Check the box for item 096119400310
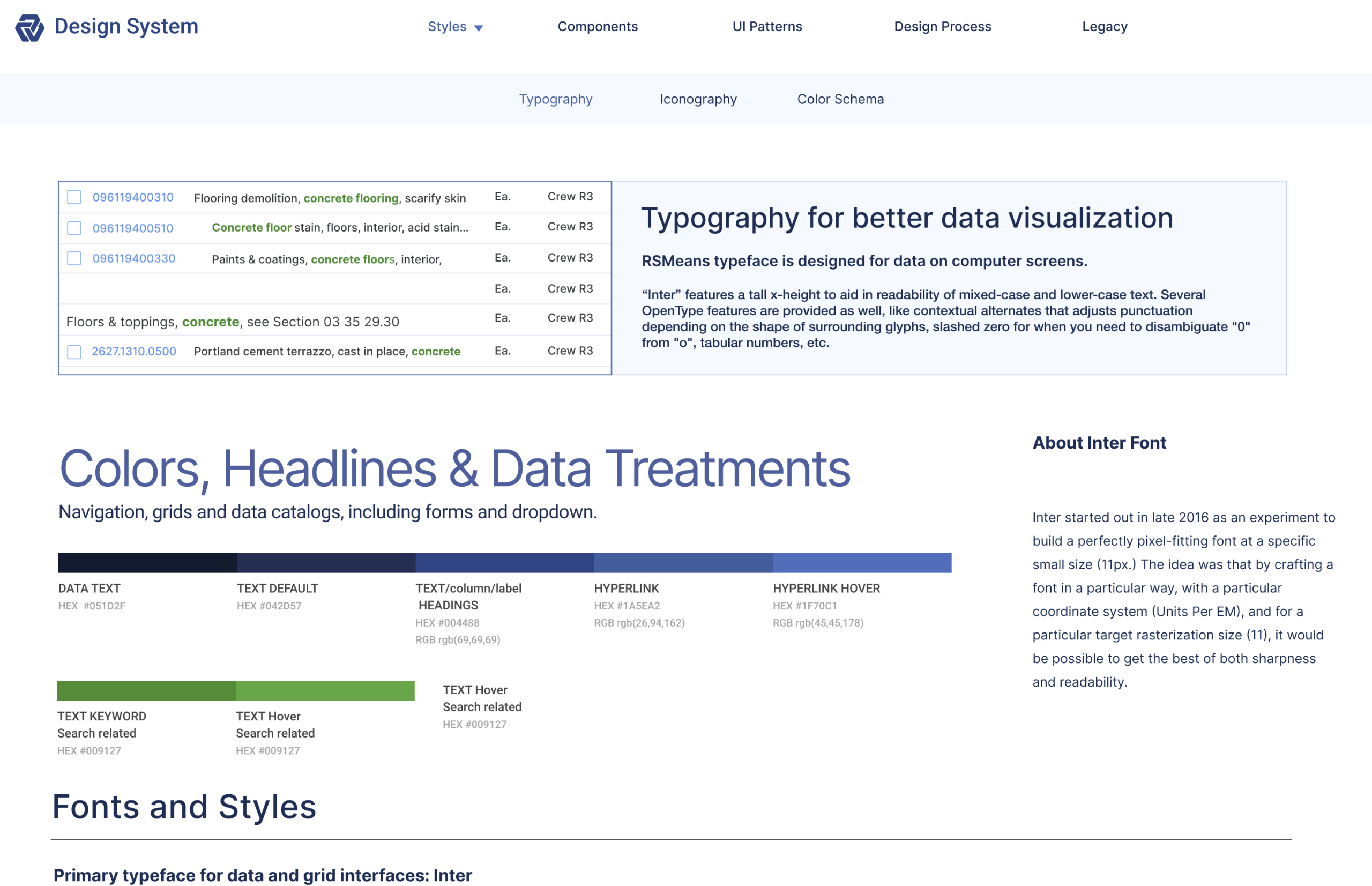1372x886 pixels. [74, 197]
